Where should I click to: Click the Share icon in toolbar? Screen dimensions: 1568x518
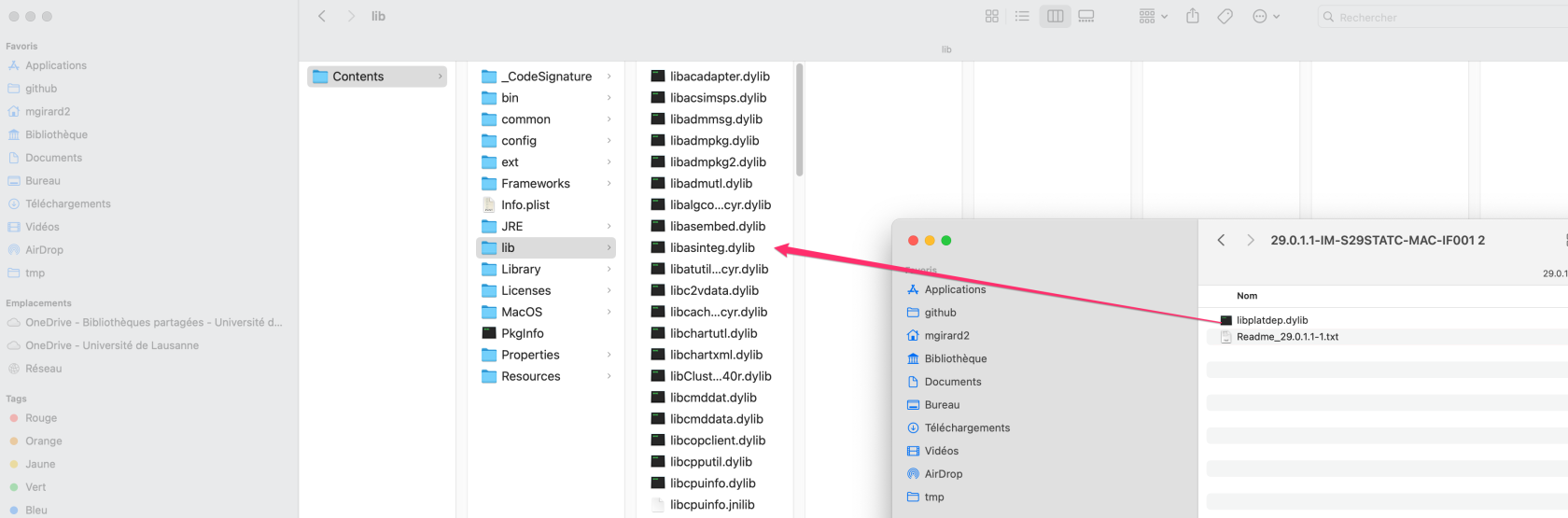1193,16
